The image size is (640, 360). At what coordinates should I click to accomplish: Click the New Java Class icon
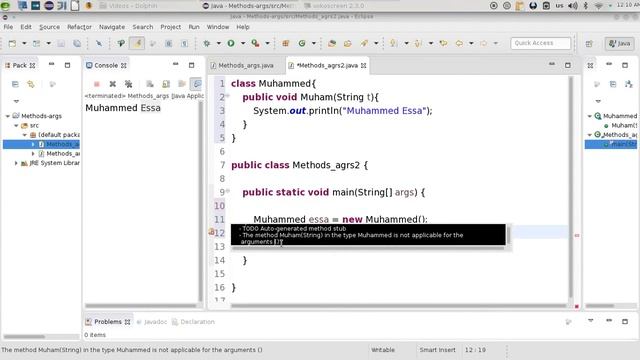point(302,43)
